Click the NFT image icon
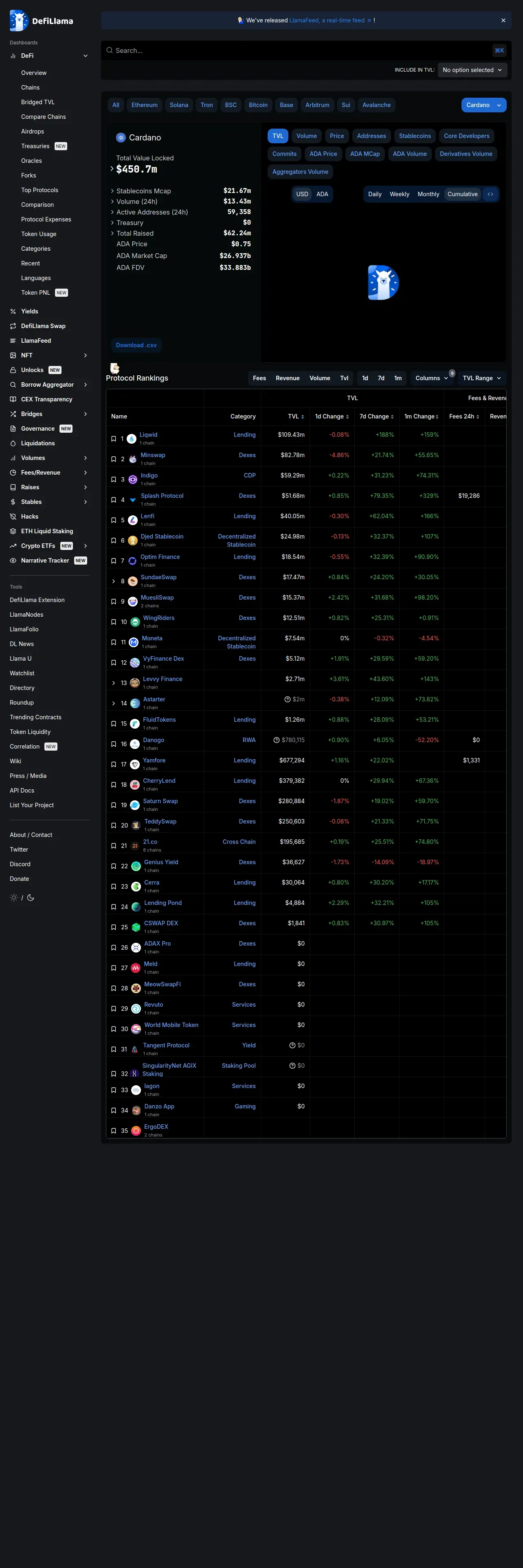 [13, 355]
